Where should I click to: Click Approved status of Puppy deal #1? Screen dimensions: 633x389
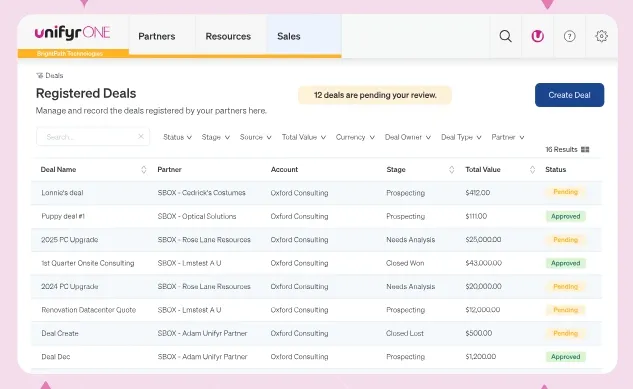click(x=566, y=216)
